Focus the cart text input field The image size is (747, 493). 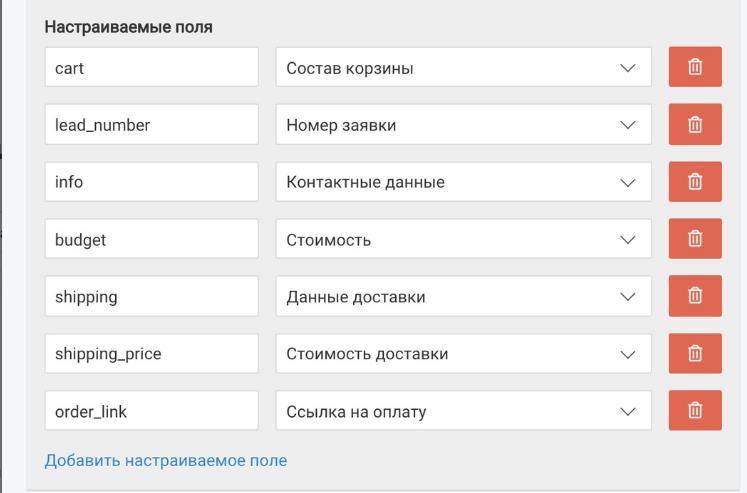151,67
